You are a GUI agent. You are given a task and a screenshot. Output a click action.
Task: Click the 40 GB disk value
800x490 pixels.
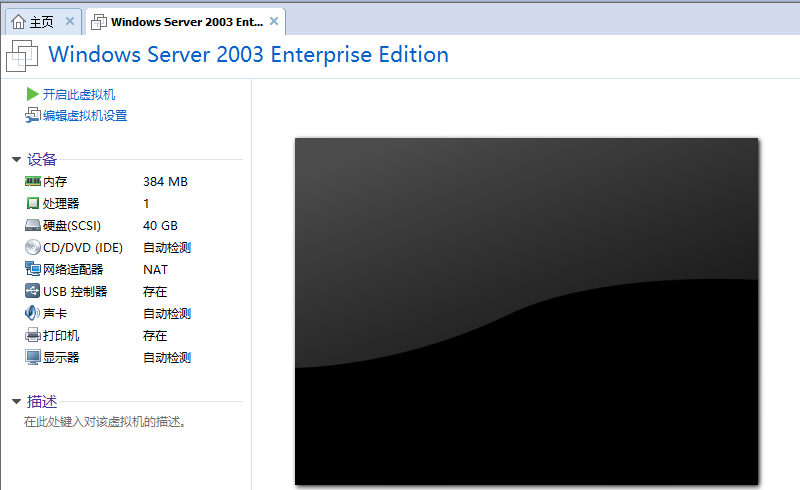[x=160, y=226]
